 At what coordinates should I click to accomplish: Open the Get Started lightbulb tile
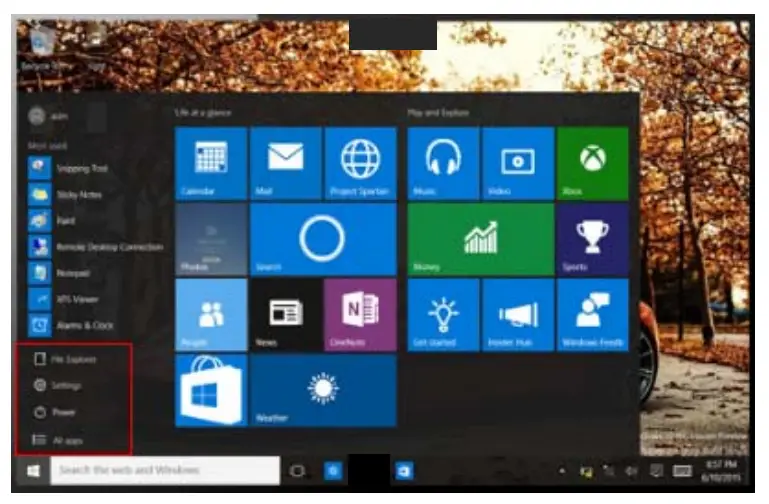click(443, 315)
